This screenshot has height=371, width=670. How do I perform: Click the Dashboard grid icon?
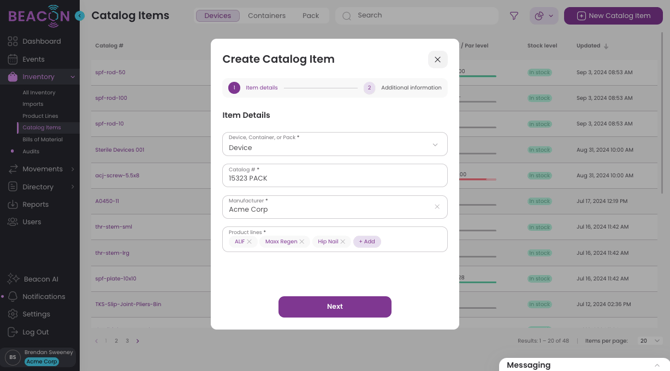13,41
